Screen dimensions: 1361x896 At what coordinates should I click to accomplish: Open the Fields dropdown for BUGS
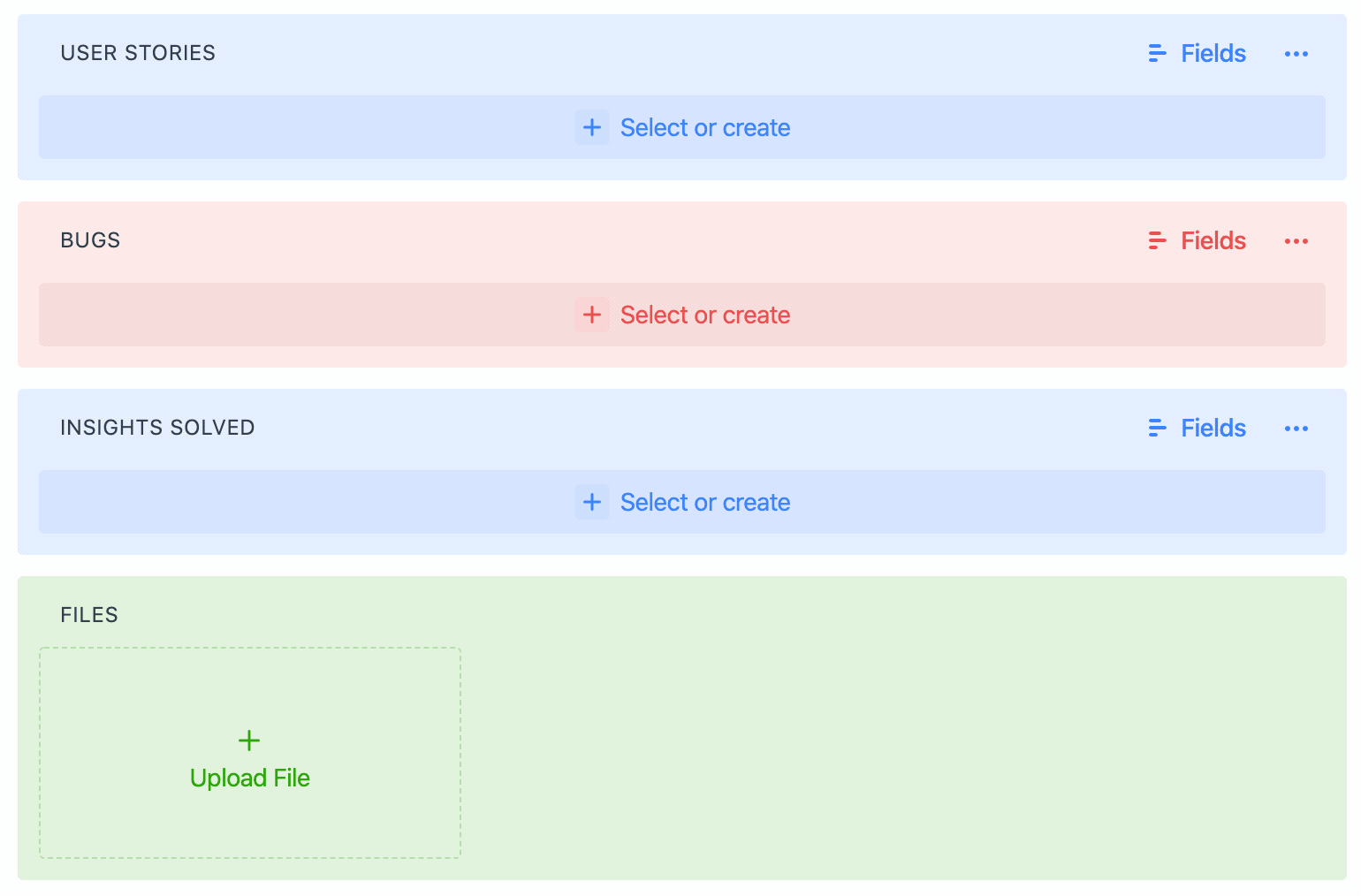[1213, 240]
